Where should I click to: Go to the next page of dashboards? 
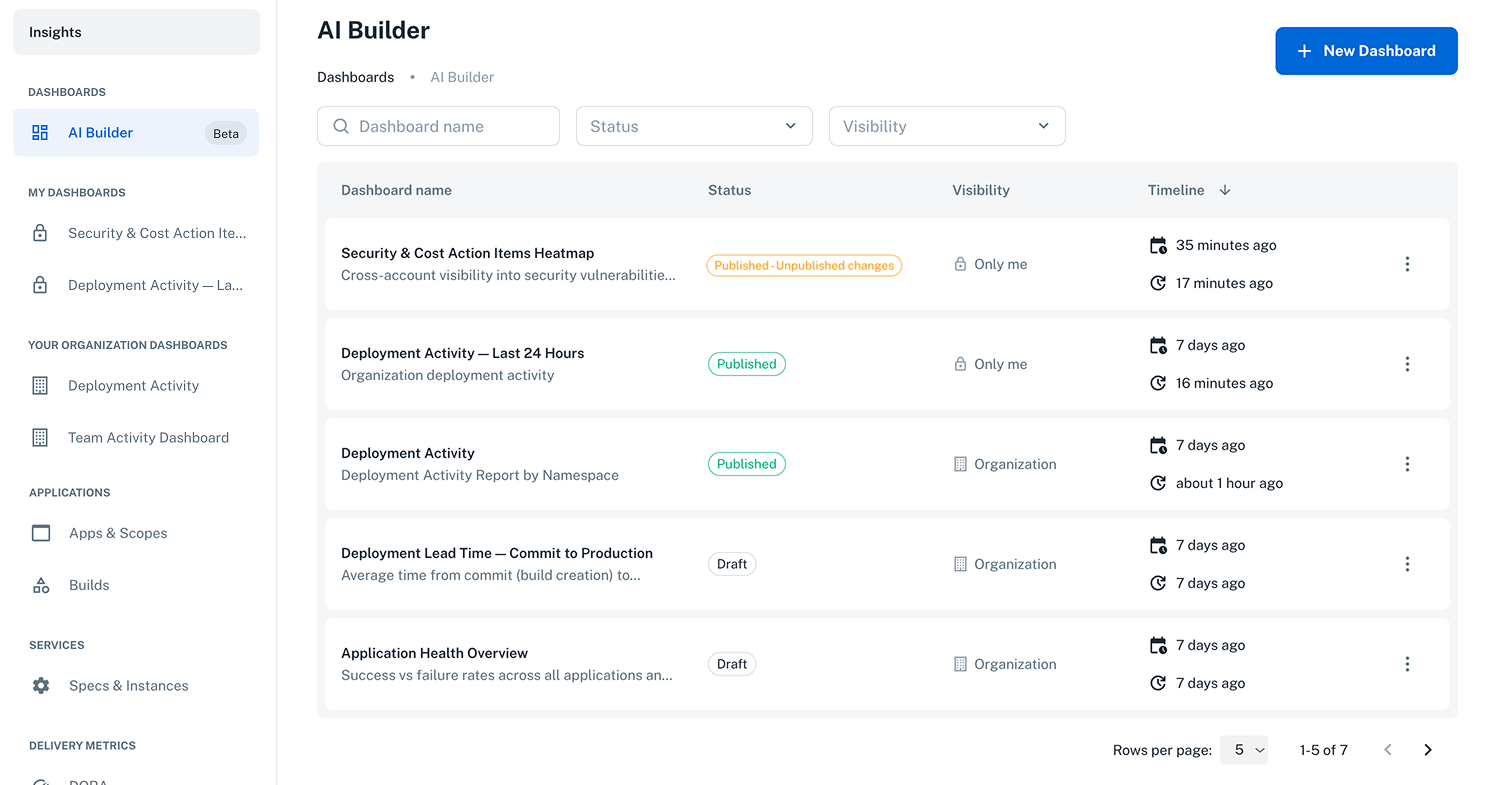pos(1427,749)
